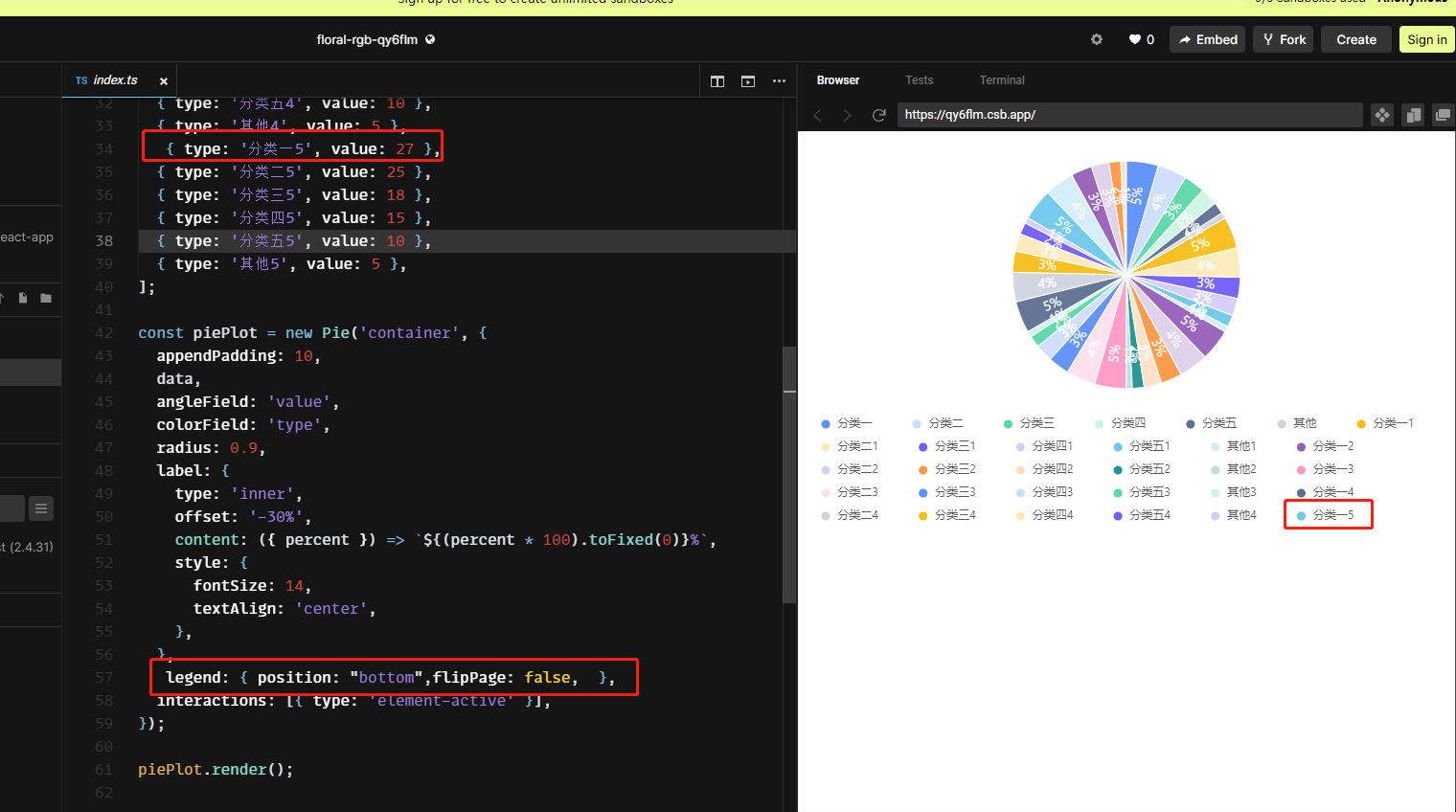The width and height of the screenshot is (1456, 812).
Task: Click the preview address bar URL
Action: click(1130, 114)
